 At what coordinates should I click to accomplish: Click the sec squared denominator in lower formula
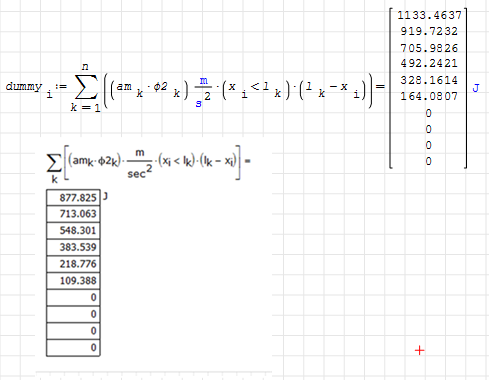click(x=140, y=172)
